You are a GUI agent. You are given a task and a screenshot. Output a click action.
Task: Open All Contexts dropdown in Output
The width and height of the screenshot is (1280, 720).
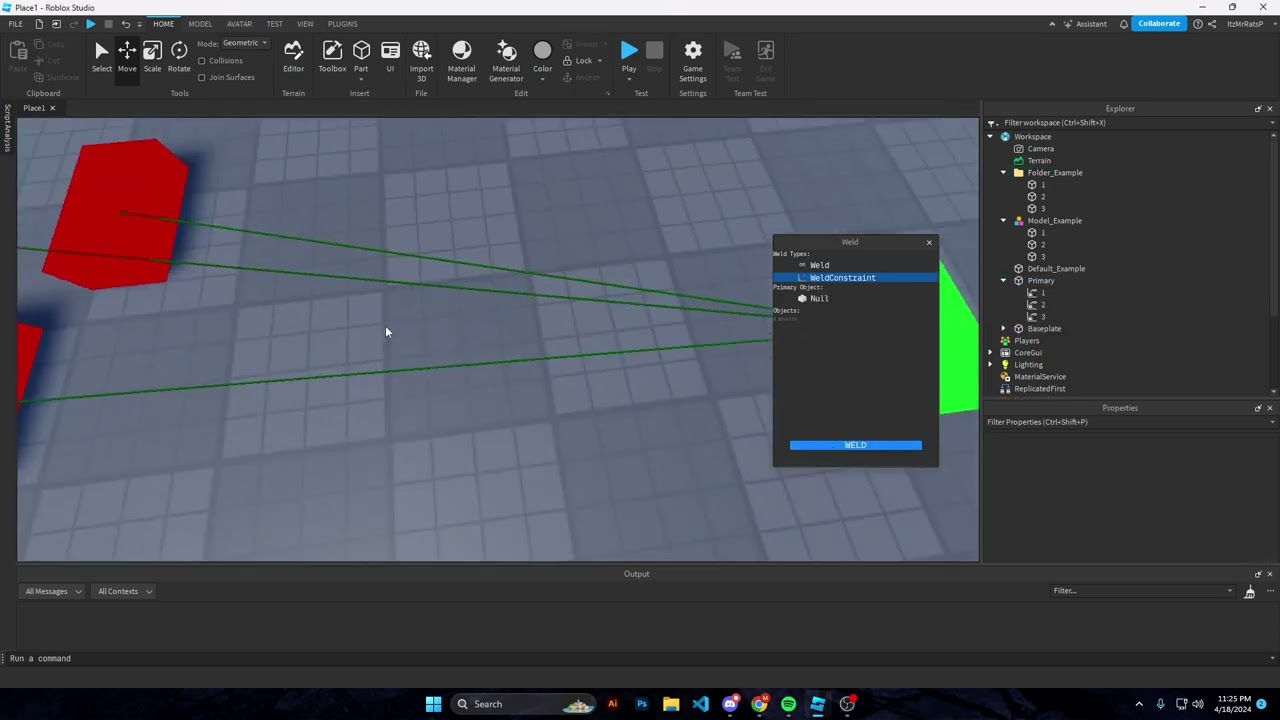(x=124, y=591)
